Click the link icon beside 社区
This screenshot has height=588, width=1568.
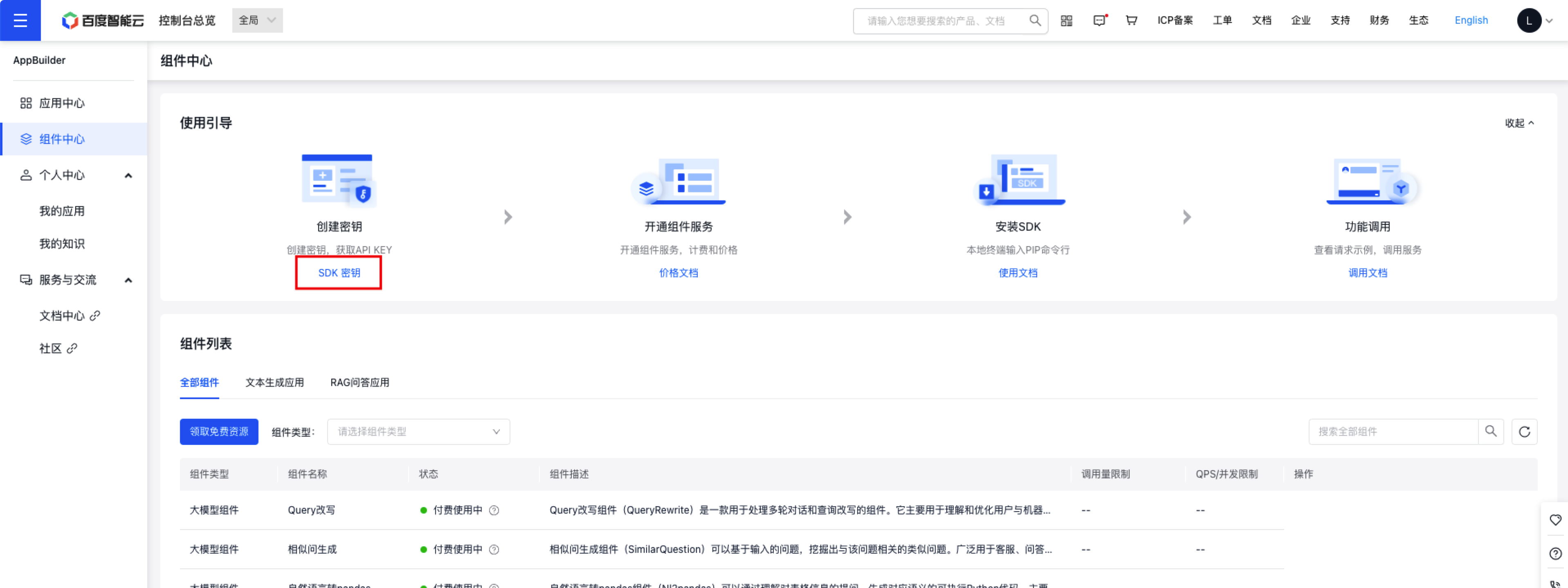coord(72,349)
